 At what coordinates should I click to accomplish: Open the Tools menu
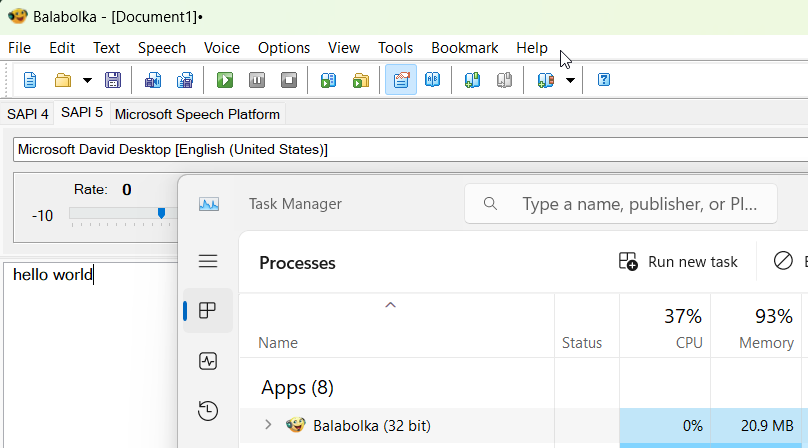click(x=395, y=48)
